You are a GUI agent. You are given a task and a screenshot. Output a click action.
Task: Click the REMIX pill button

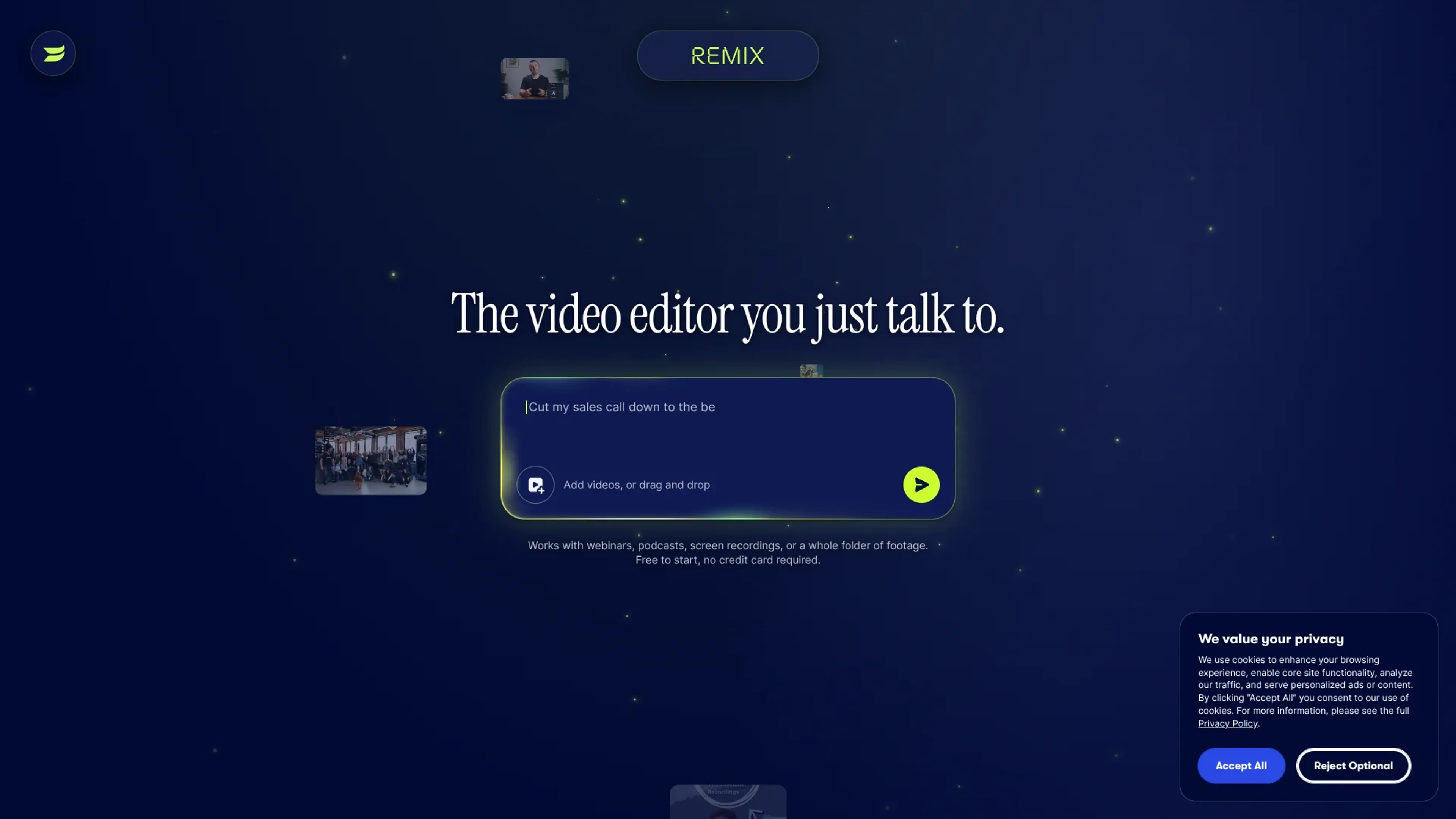click(728, 55)
